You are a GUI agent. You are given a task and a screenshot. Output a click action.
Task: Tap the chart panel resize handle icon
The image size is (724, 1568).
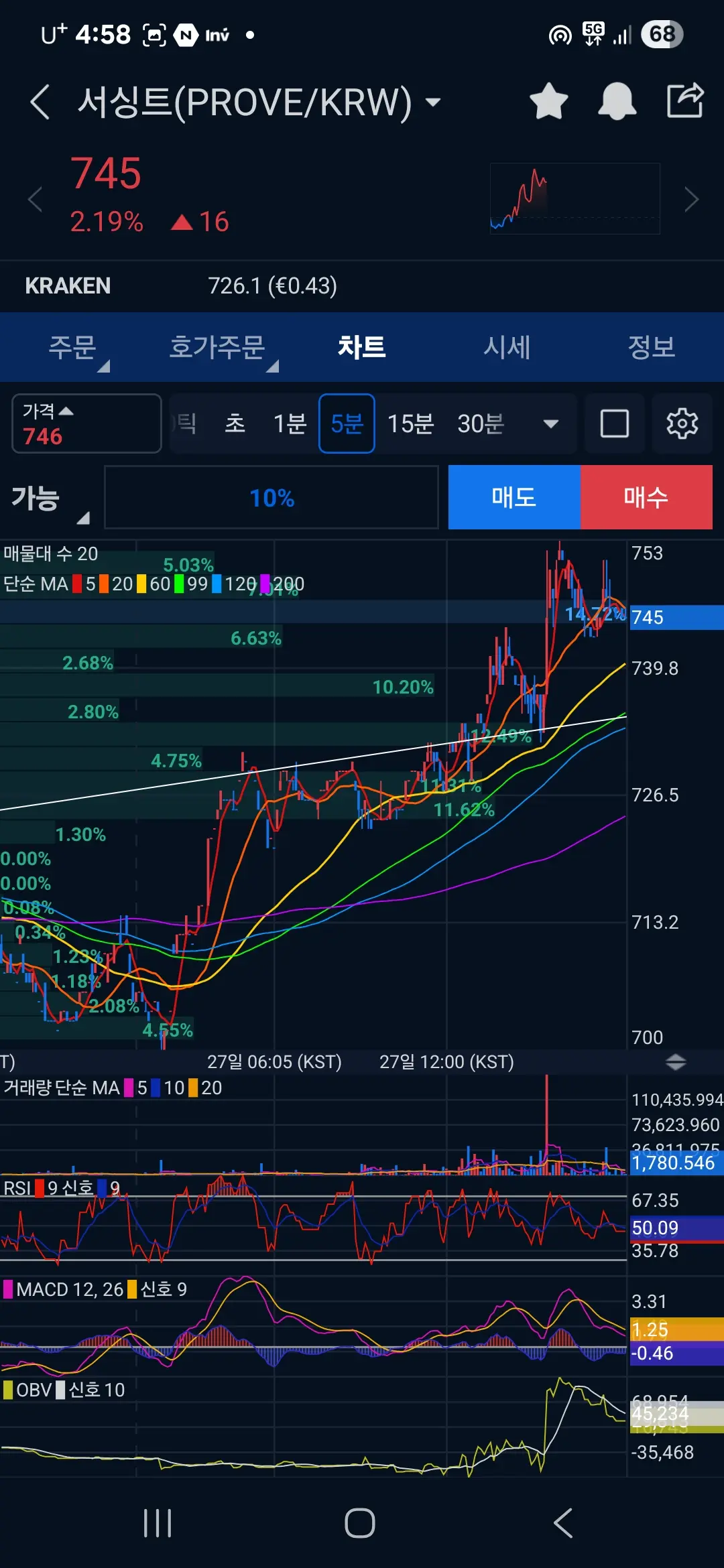pyautogui.click(x=676, y=1062)
